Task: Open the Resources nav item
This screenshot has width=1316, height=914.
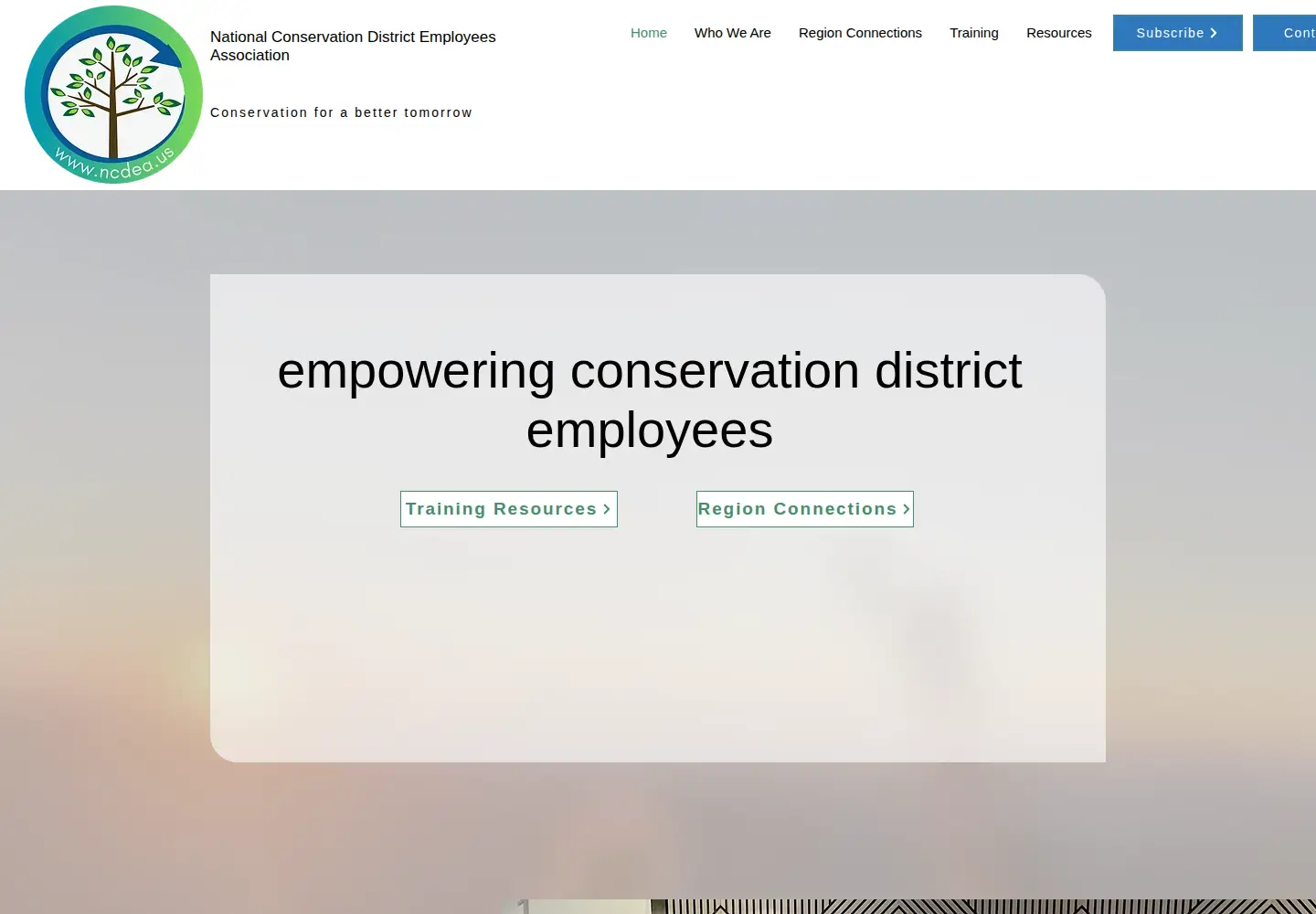Action: click(x=1059, y=33)
